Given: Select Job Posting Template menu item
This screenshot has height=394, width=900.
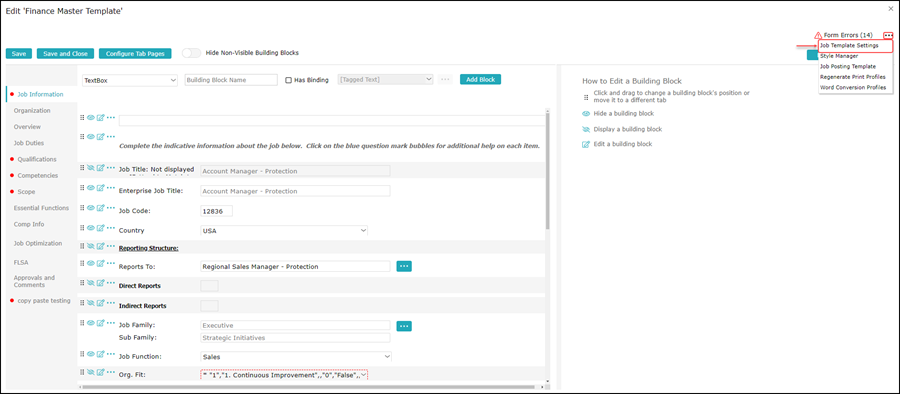Looking at the screenshot, I should pyautogui.click(x=848, y=67).
